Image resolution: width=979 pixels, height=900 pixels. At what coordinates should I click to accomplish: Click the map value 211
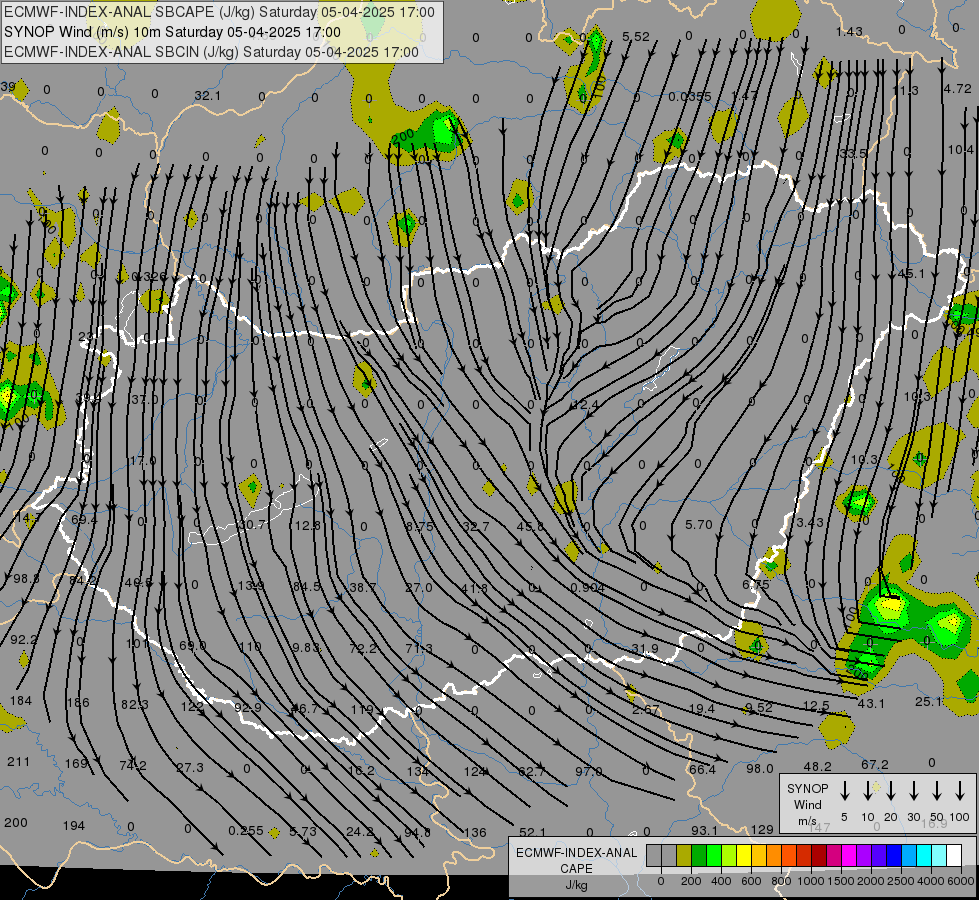coord(18,761)
